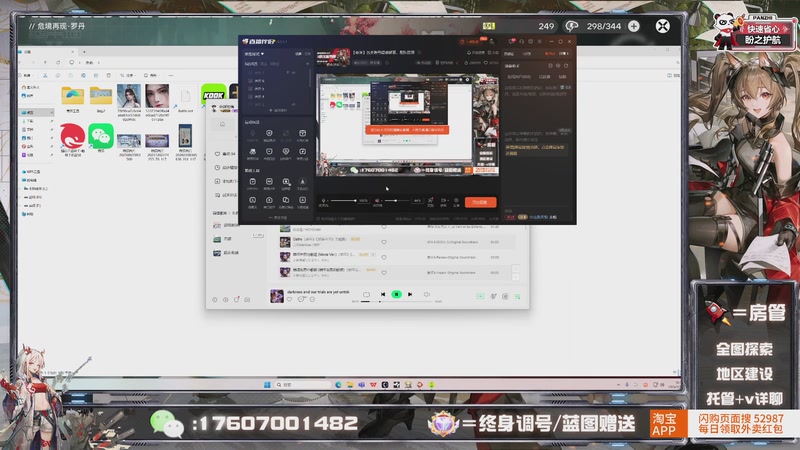Click the orange start streaming button
Screen dimensions: 800x450
pyautogui.click(x=480, y=202)
